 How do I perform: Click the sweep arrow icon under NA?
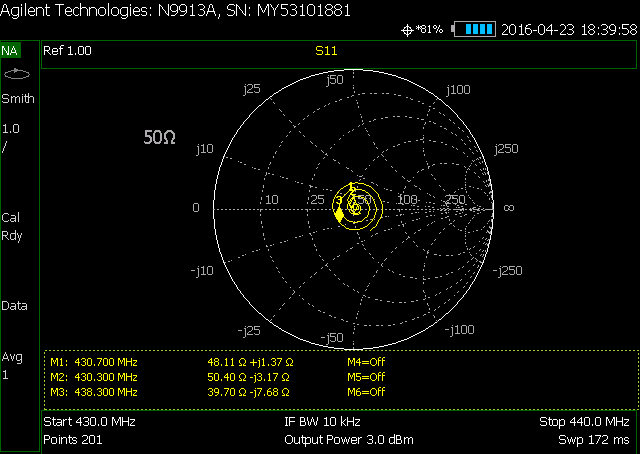(x=17, y=74)
